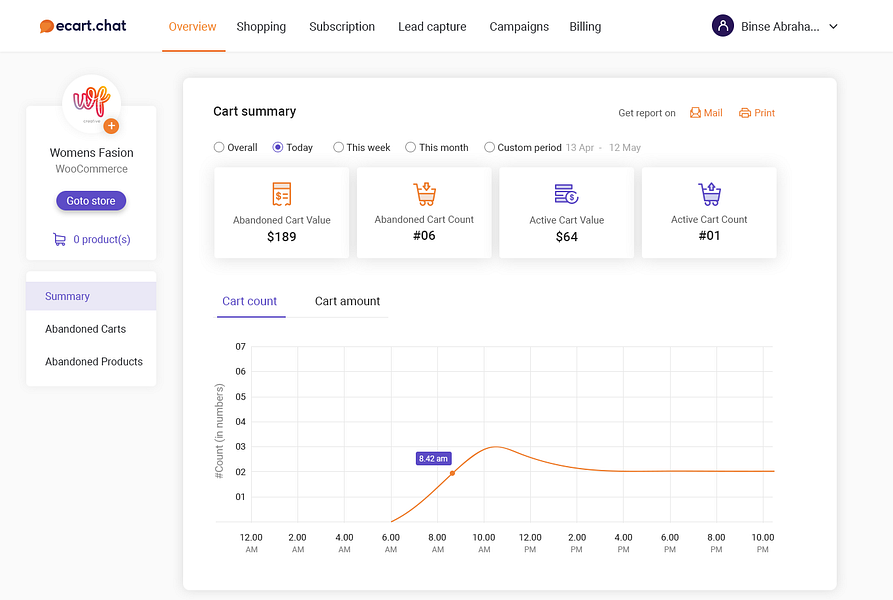Click the Abandoned Cart Count cart icon
This screenshot has width=893, height=600.
[x=424, y=194]
